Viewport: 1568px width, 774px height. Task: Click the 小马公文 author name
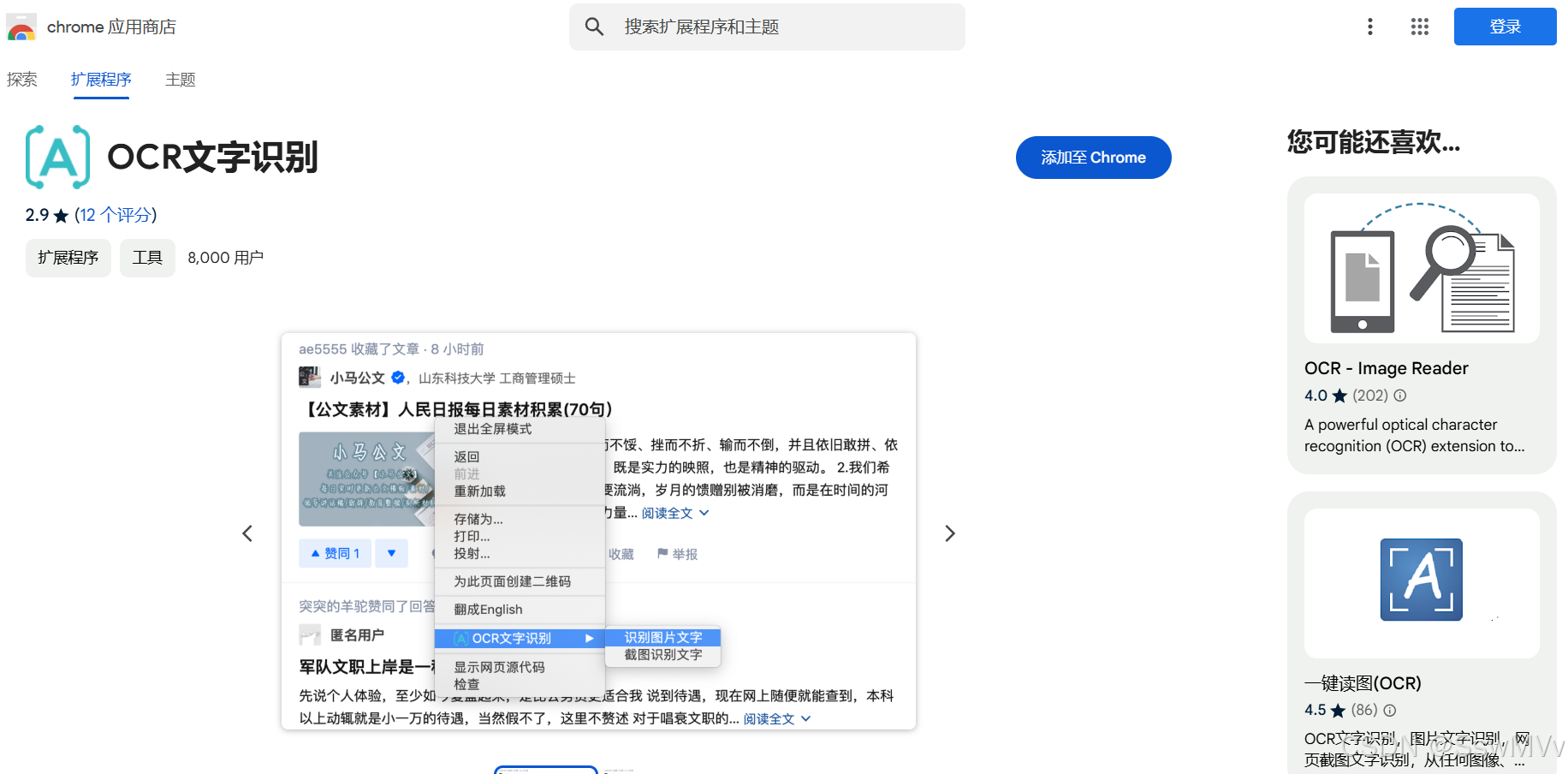click(x=358, y=378)
